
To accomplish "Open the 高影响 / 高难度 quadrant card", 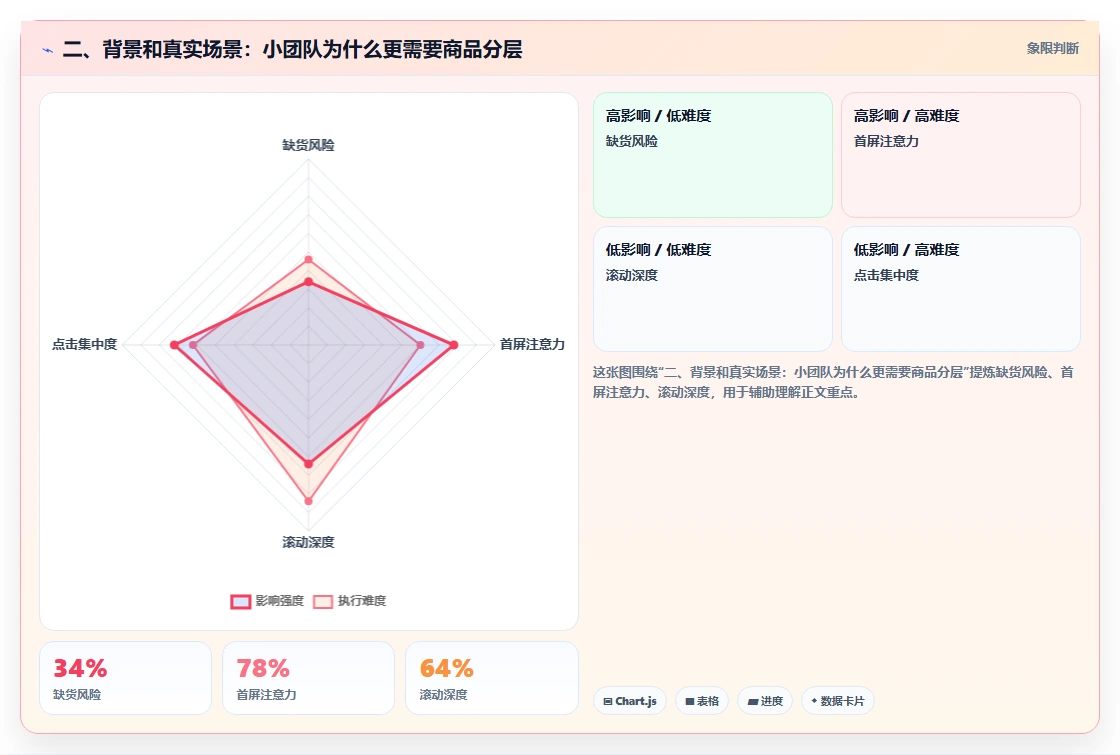I will pos(961,155).
